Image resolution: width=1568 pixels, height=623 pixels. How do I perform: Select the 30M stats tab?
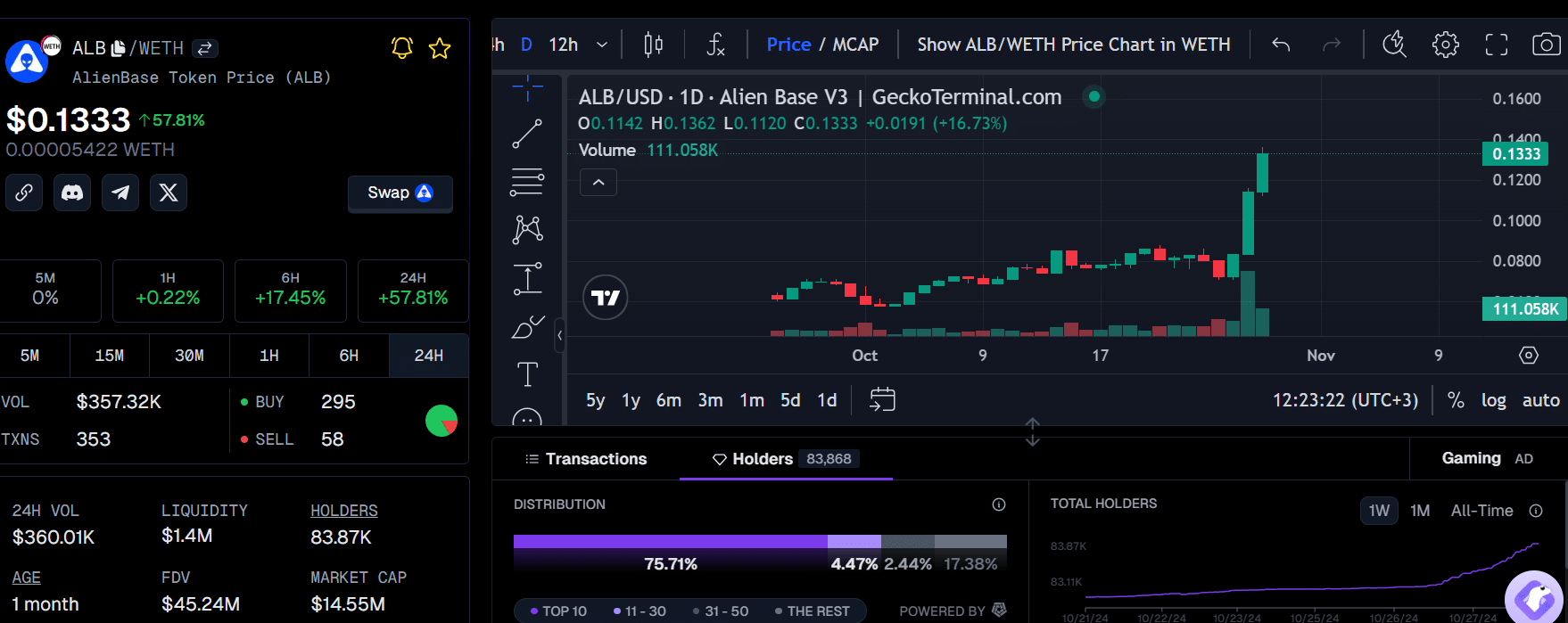(x=189, y=356)
